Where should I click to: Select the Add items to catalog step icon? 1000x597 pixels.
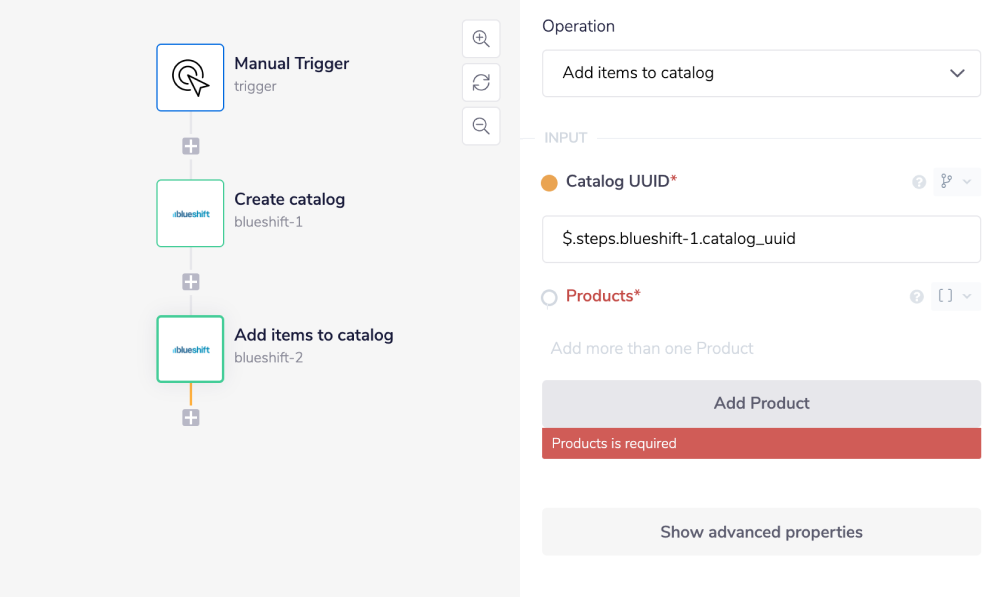(x=190, y=349)
